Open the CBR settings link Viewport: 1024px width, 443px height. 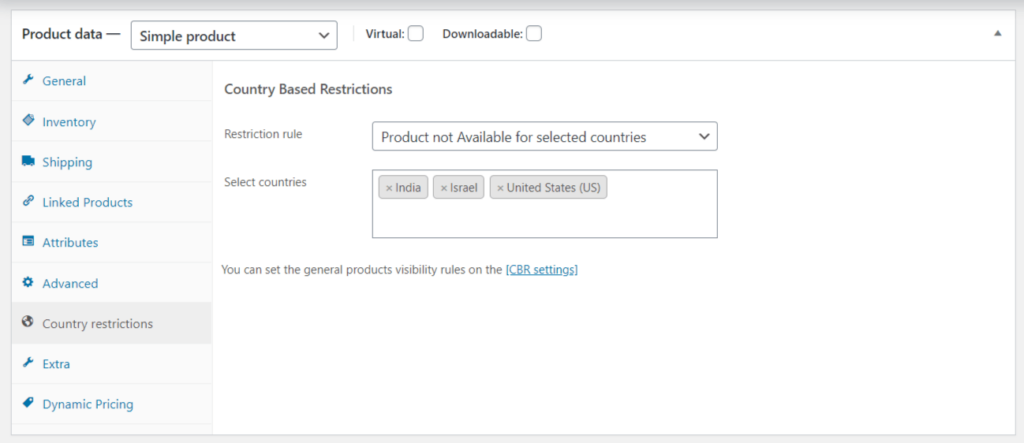tap(541, 269)
